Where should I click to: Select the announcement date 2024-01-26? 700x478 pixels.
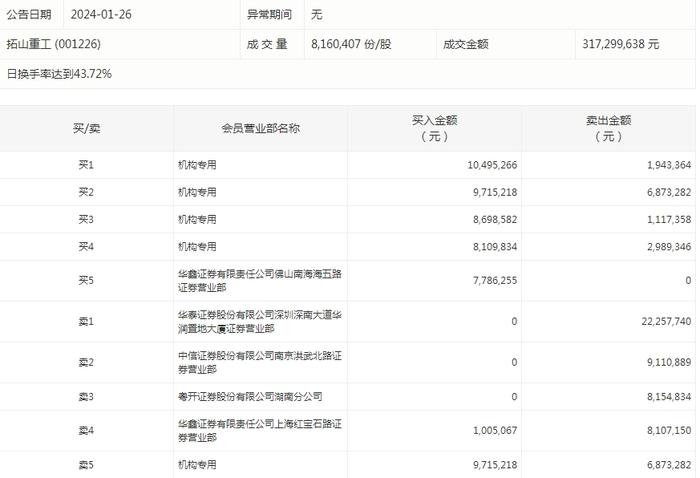point(101,14)
